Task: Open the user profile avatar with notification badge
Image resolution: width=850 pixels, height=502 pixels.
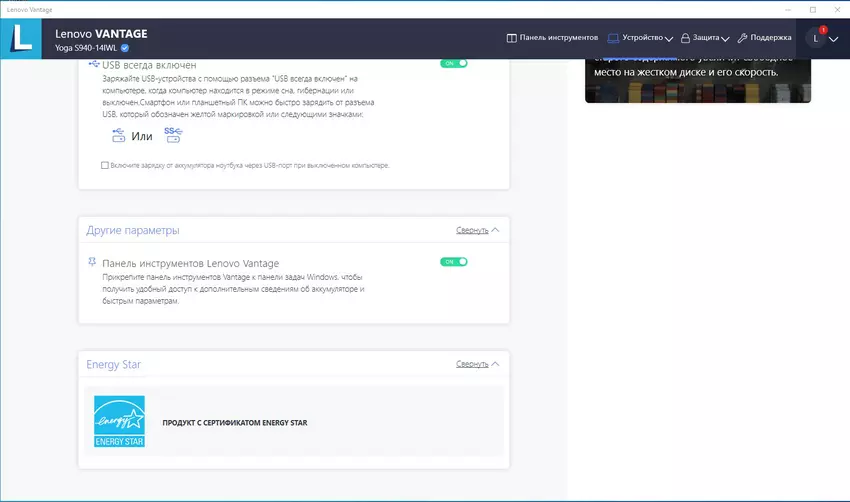Action: [817, 37]
